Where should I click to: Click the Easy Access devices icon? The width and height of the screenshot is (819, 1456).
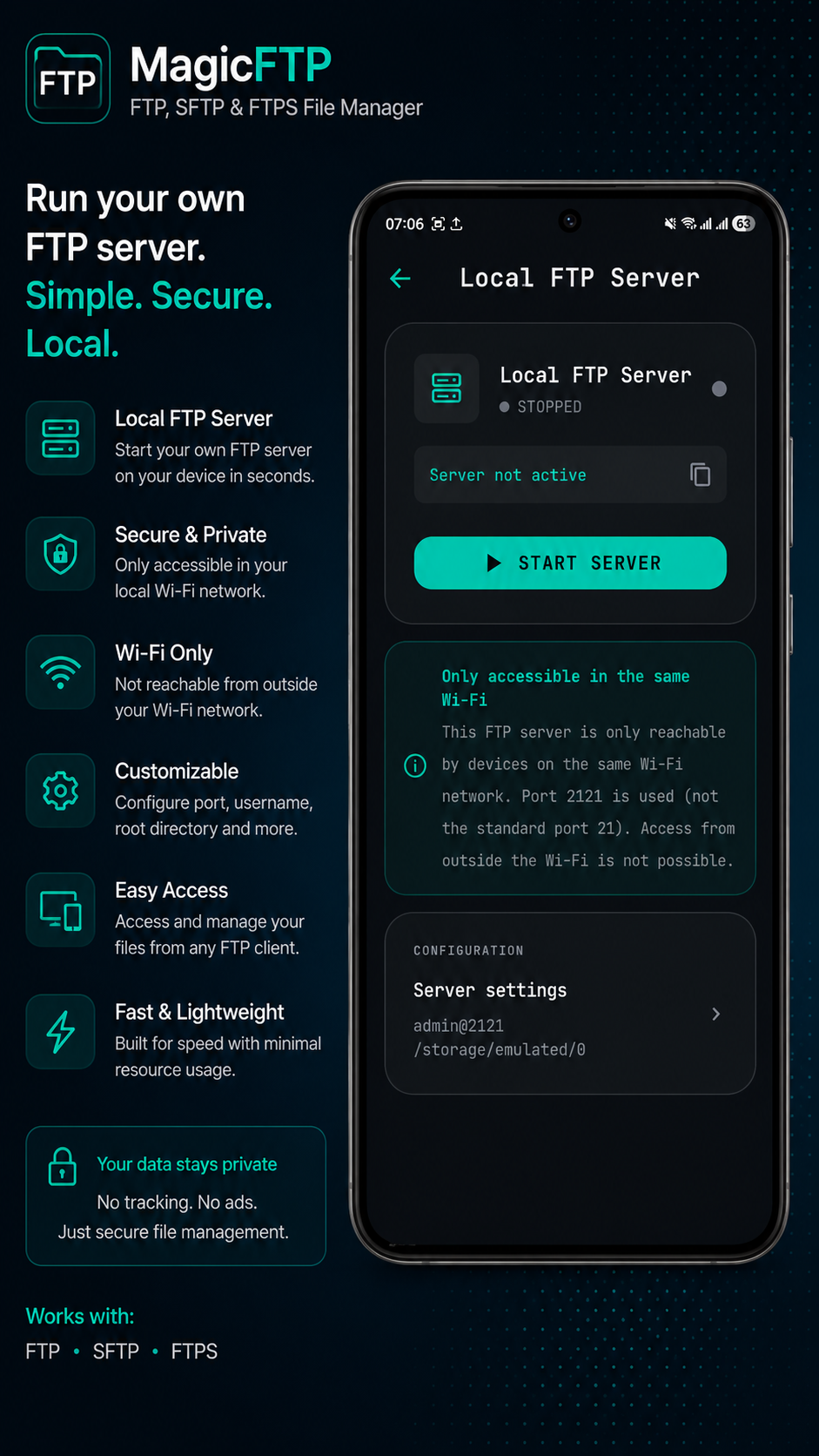tap(61, 910)
